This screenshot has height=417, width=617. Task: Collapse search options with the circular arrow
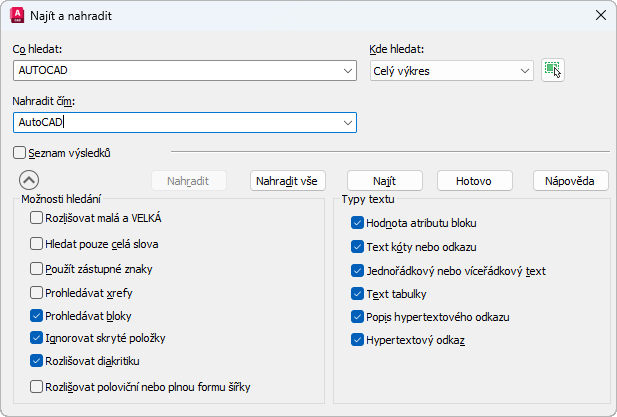click(28, 180)
